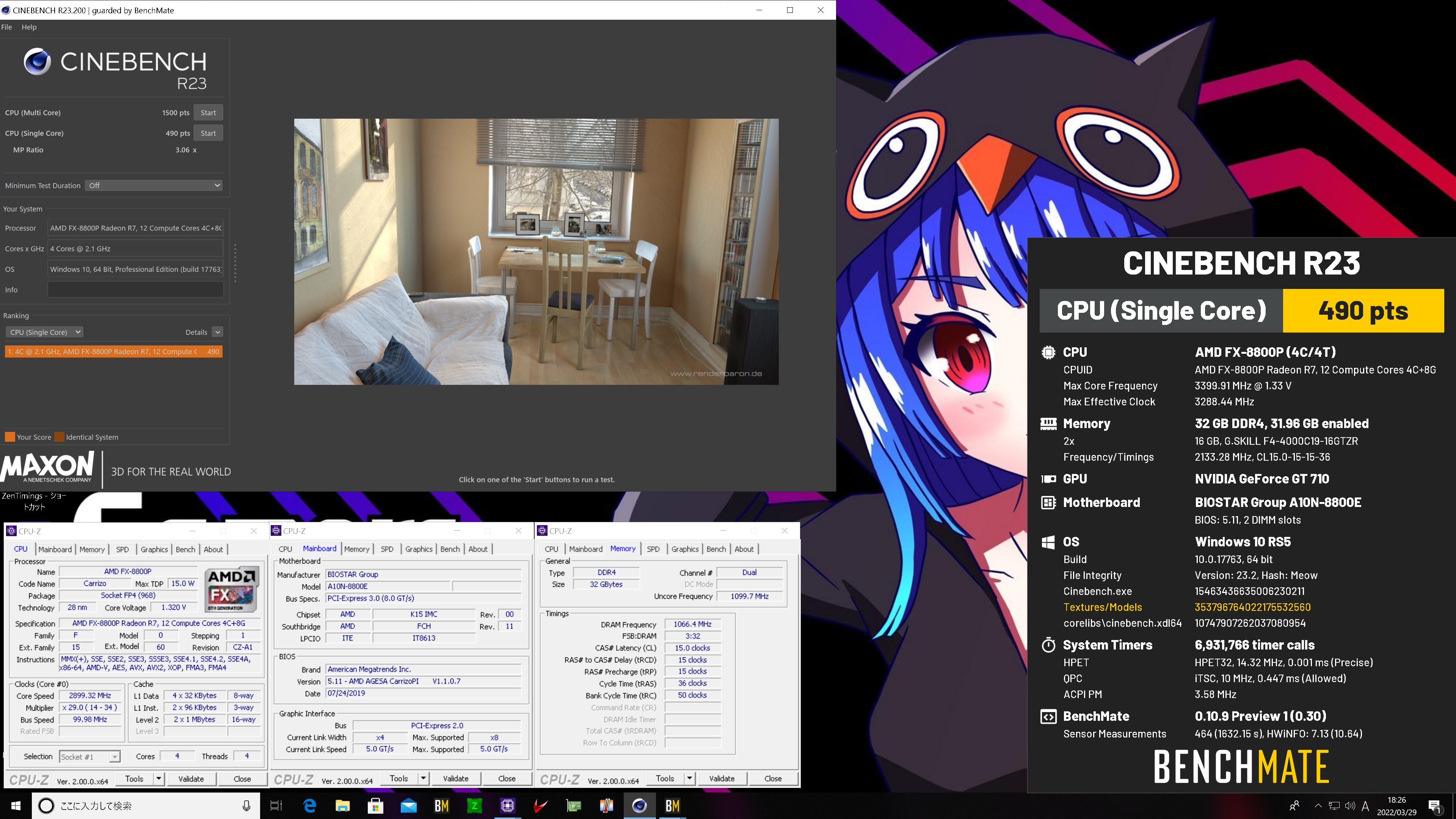The height and width of the screenshot is (819, 1456).
Task: Click the Cinebench title bar app icon
Action: [6, 10]
